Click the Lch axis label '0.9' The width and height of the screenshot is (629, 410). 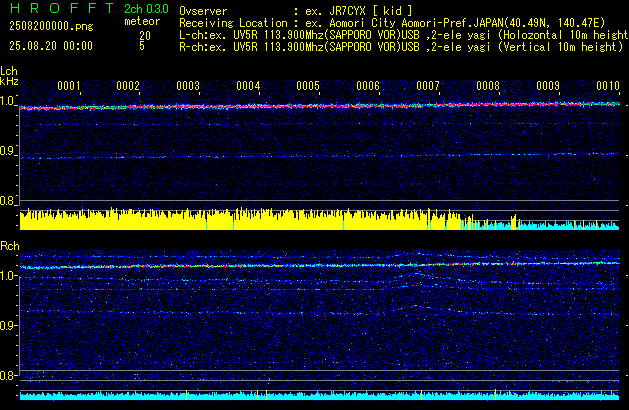(8, 151)
